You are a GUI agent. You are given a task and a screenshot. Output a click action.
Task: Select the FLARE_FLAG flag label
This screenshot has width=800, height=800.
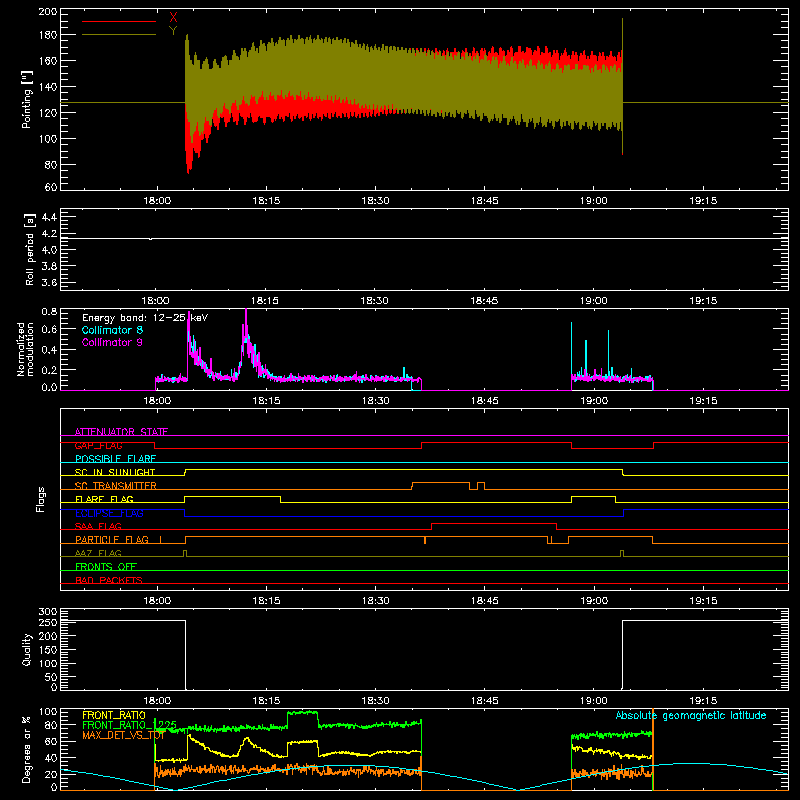tap(104, 499)
